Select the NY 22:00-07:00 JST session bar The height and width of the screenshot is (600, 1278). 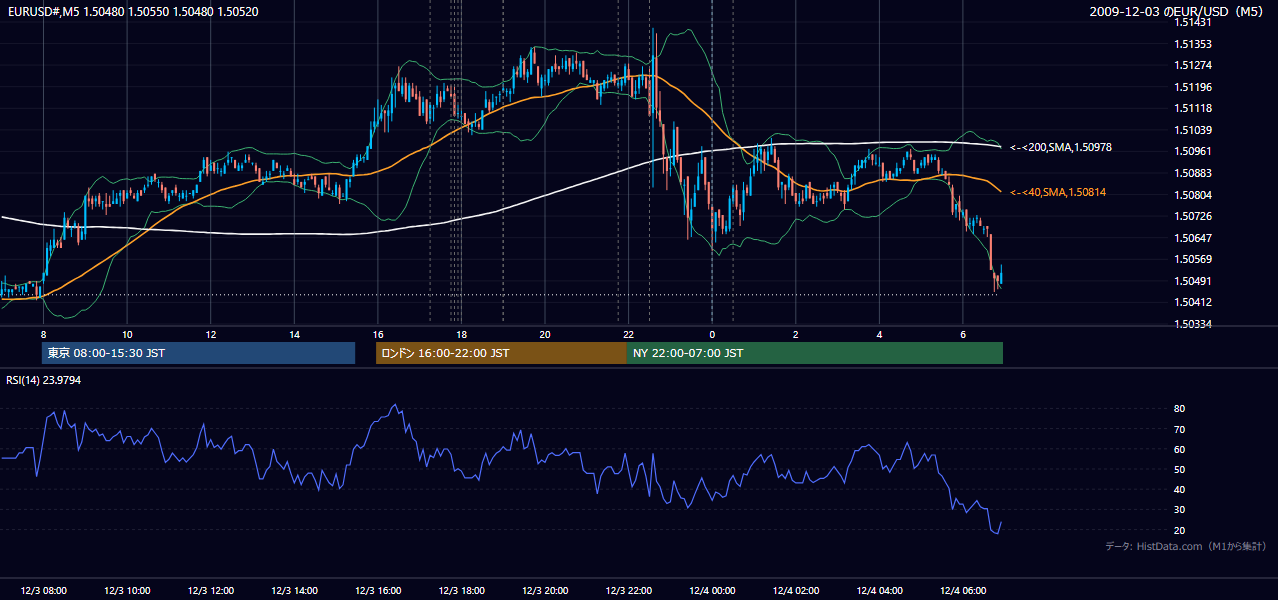[x=815, y=353]
